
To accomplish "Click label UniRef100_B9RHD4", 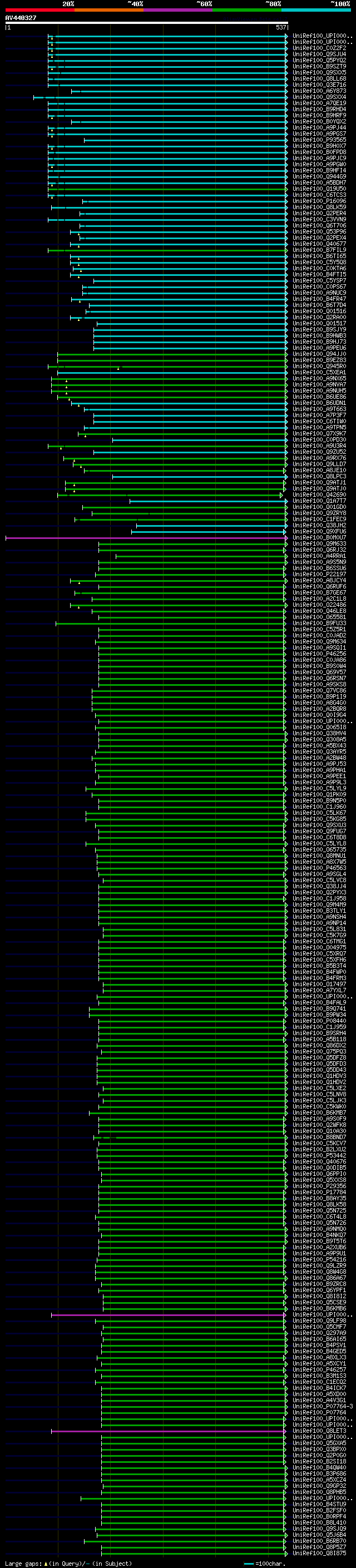I will pos(319,110).
